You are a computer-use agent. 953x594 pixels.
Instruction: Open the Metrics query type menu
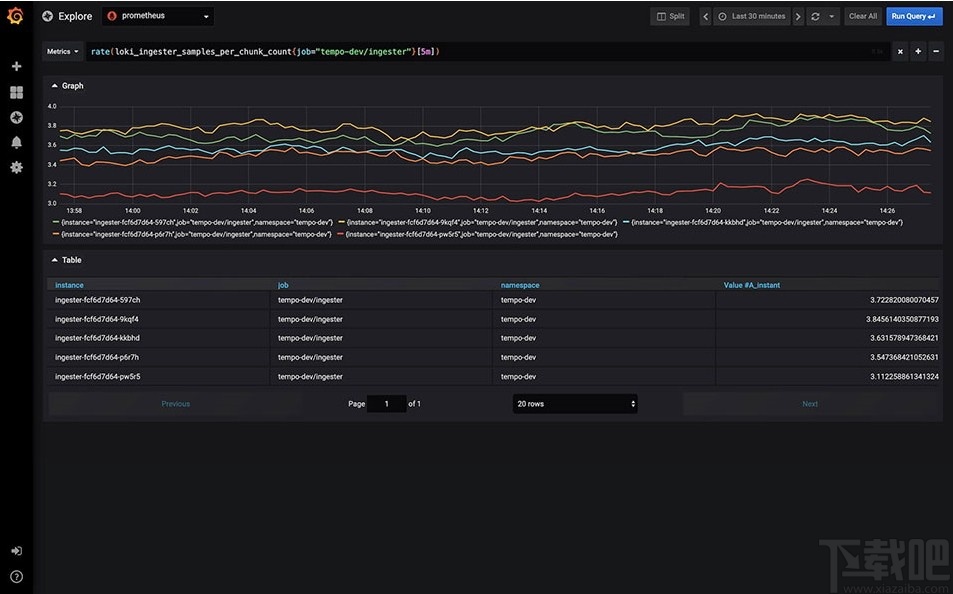point(61,51)
